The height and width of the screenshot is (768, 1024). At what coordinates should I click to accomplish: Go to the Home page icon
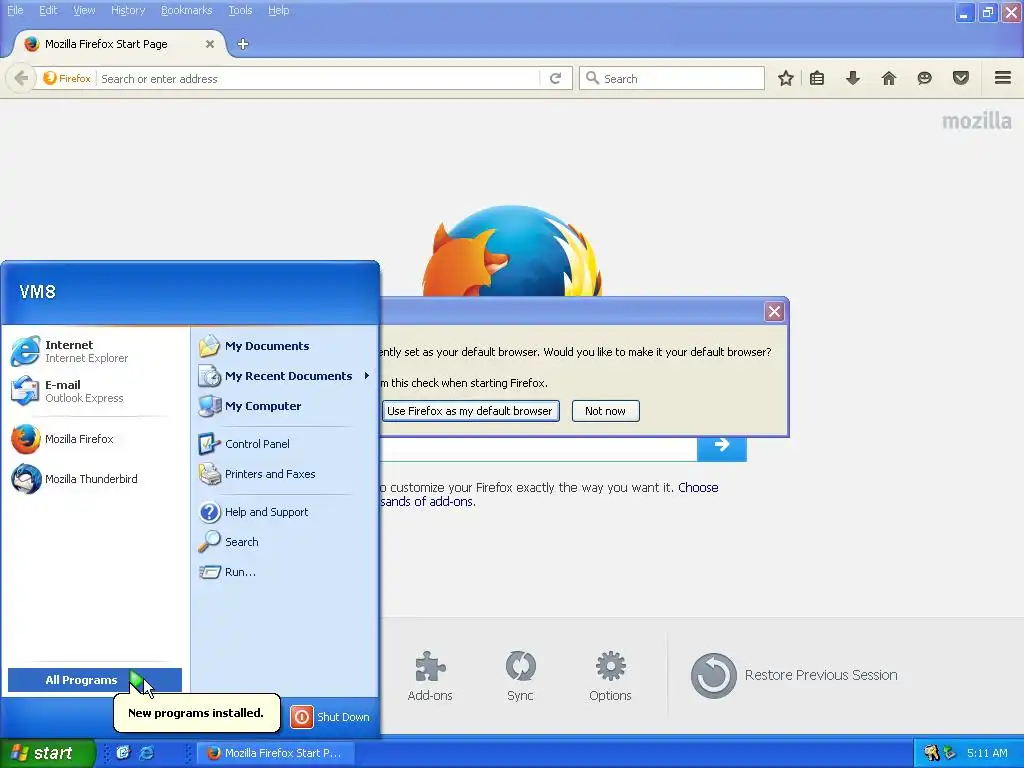888,78
